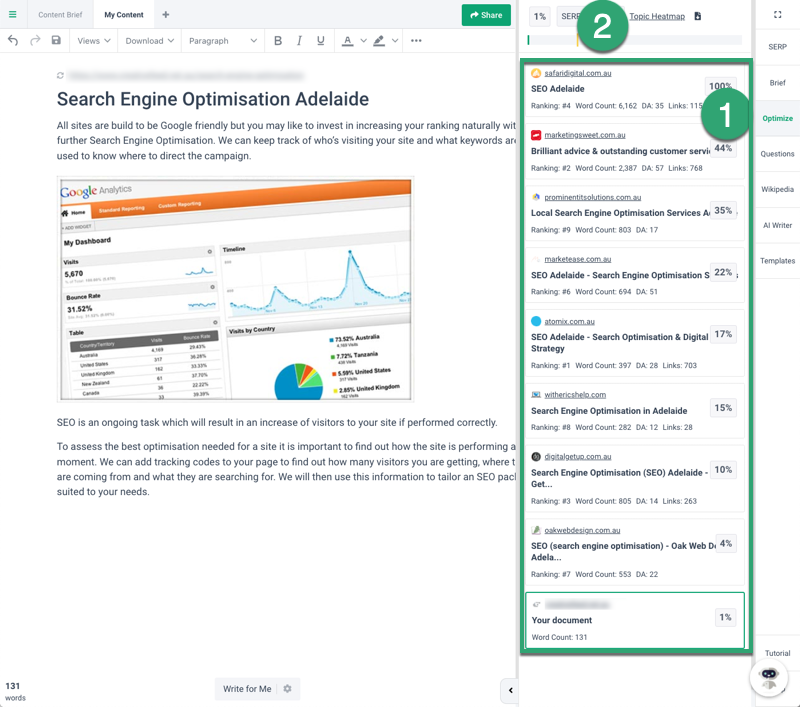Collapse the side panel with the arrow button

510,690
